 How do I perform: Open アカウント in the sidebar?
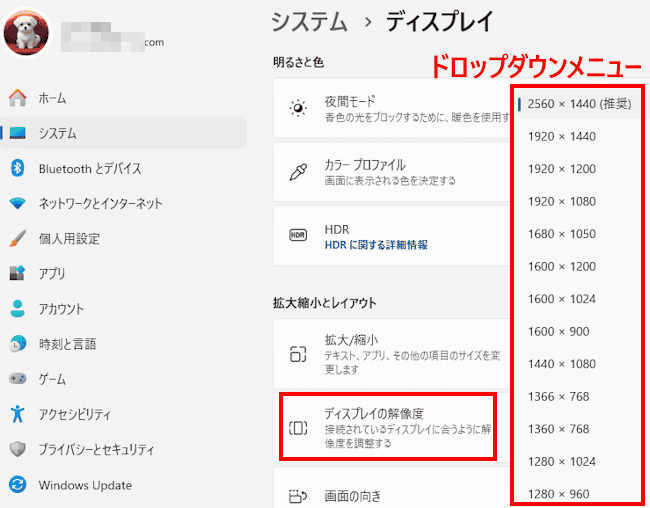[61, 309]
